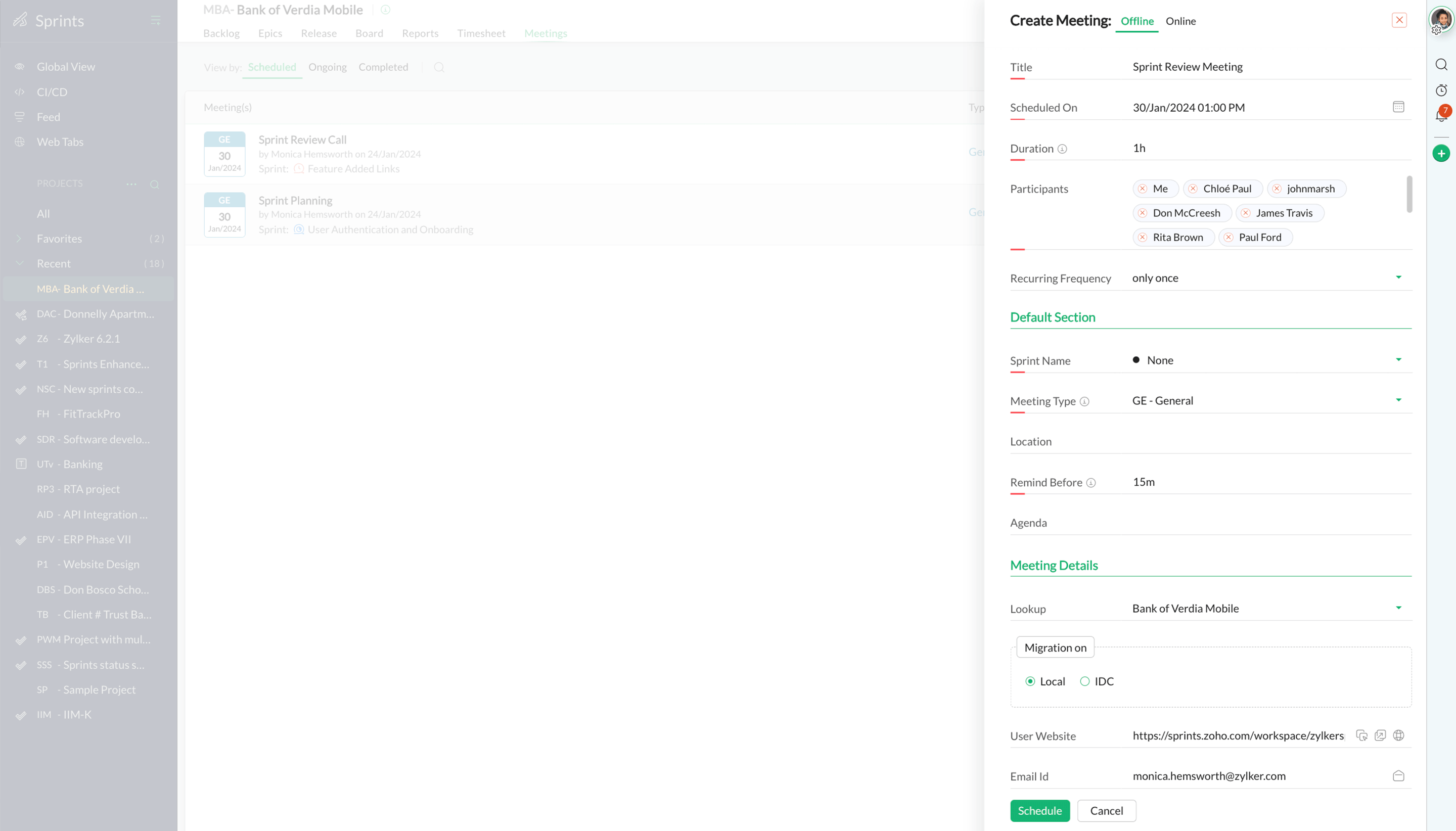This screenshot has height=831, width=1456.
Task: View Completed meetings
Action: tap(383, 67)
